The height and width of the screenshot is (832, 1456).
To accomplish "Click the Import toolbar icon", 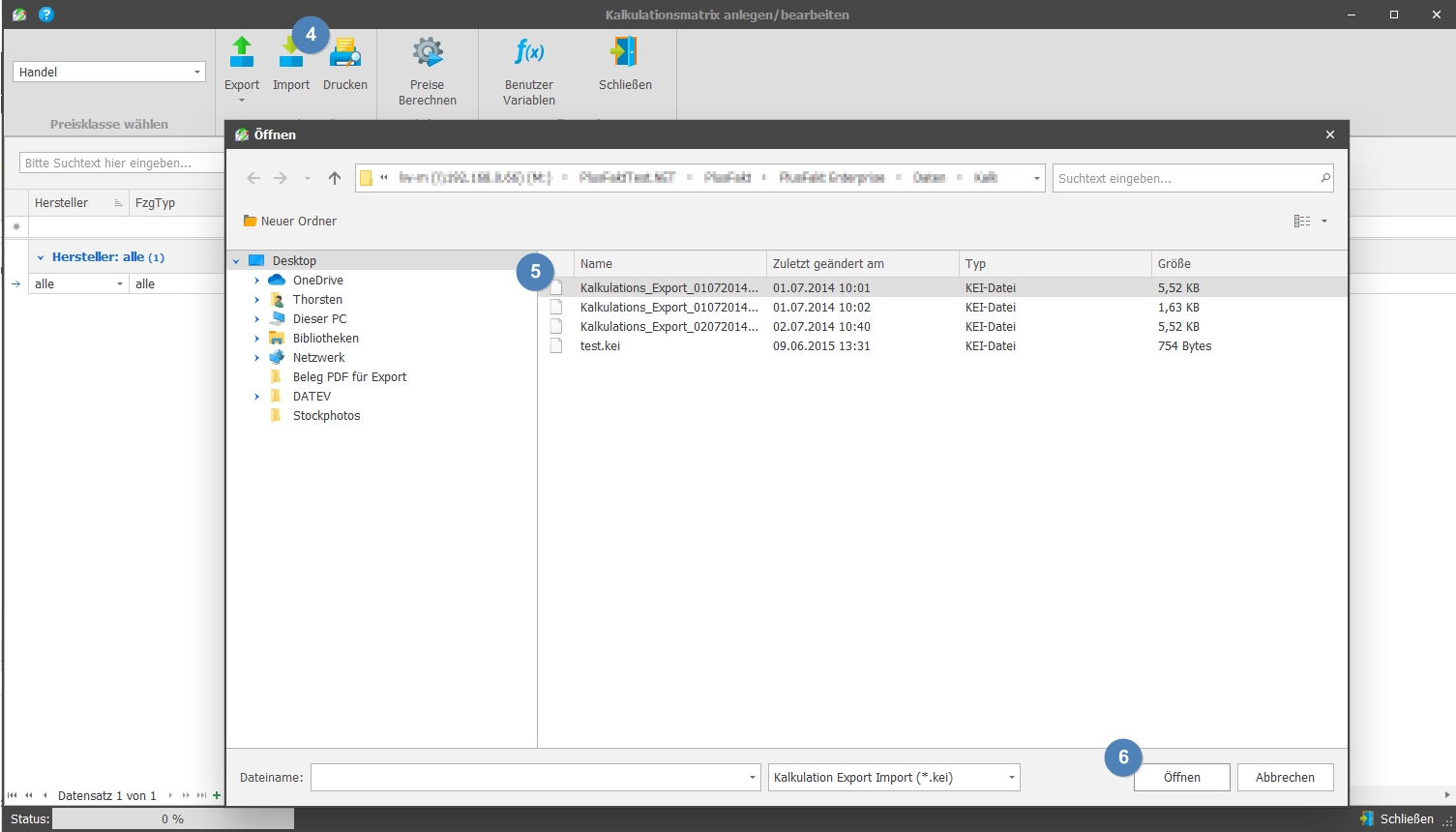I will 290,52.
